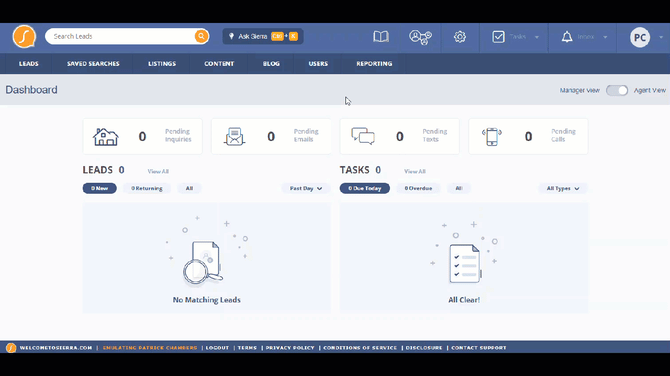
Task: Click the Pending Texts chat bubbles icon
Action: tap(363, 136)
